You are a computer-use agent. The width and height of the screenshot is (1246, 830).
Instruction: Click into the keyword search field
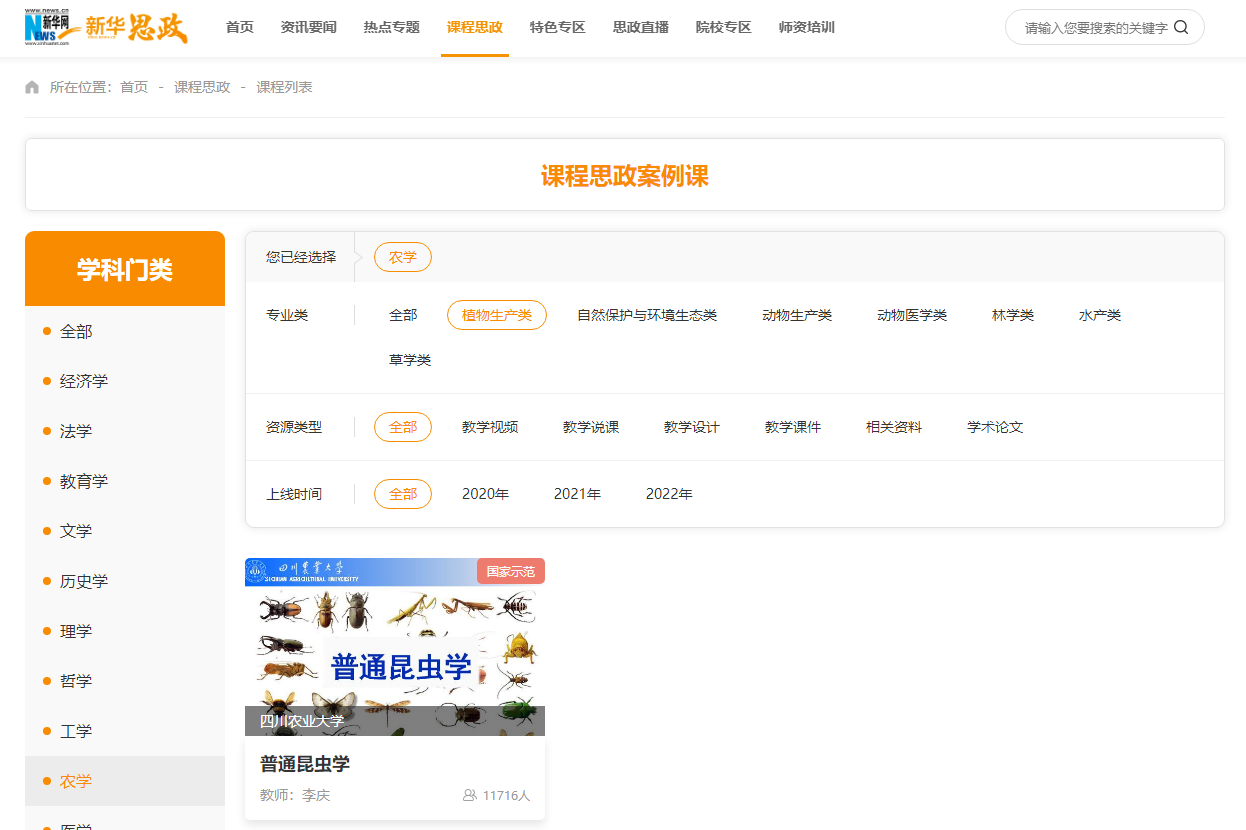click(x=1095, y=28)
